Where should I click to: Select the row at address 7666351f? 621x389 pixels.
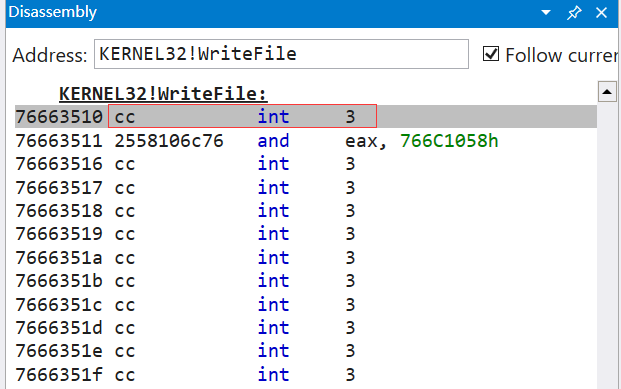[x=306, y=375]
